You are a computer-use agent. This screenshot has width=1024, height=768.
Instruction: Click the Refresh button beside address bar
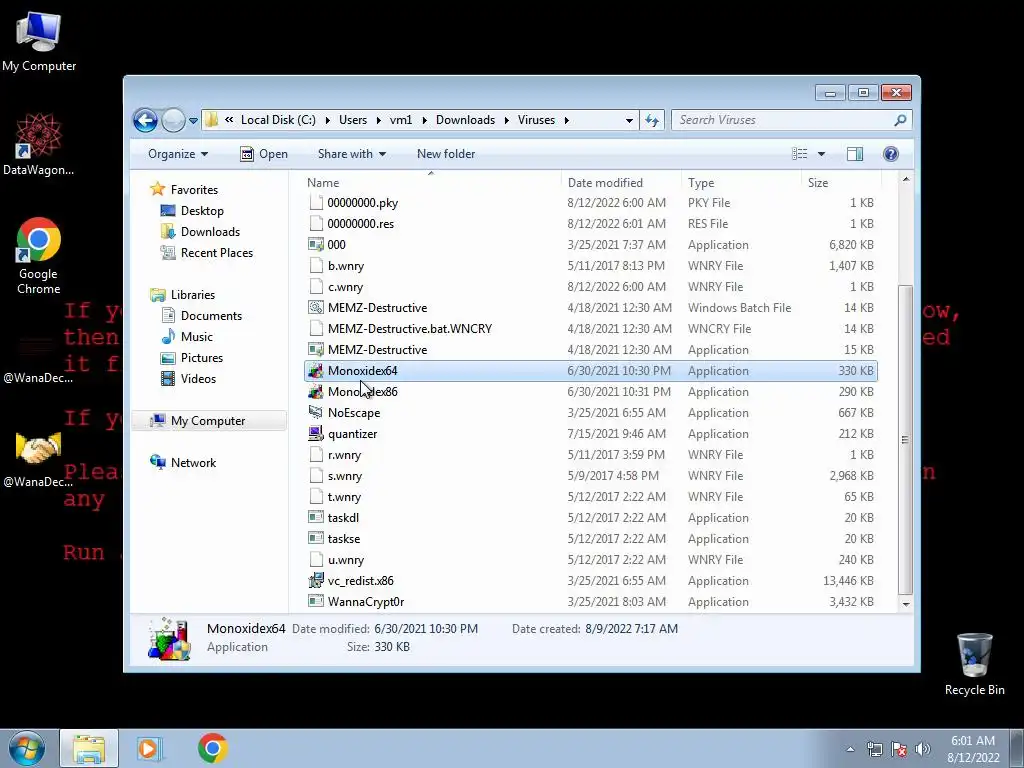point(652,120)
